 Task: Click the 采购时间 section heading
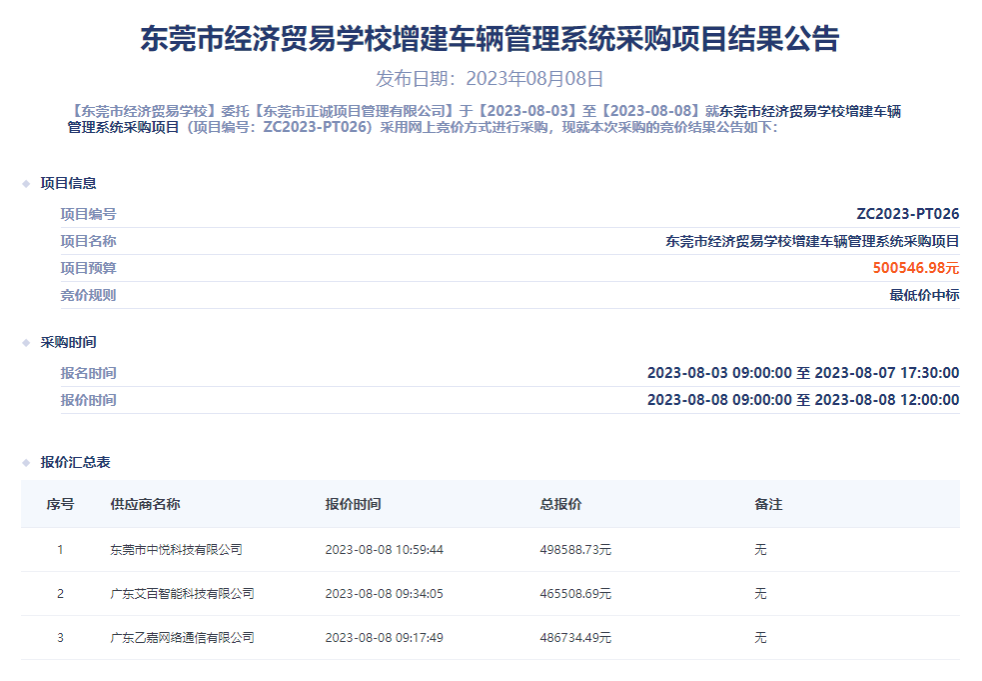(x=68, y=342)
